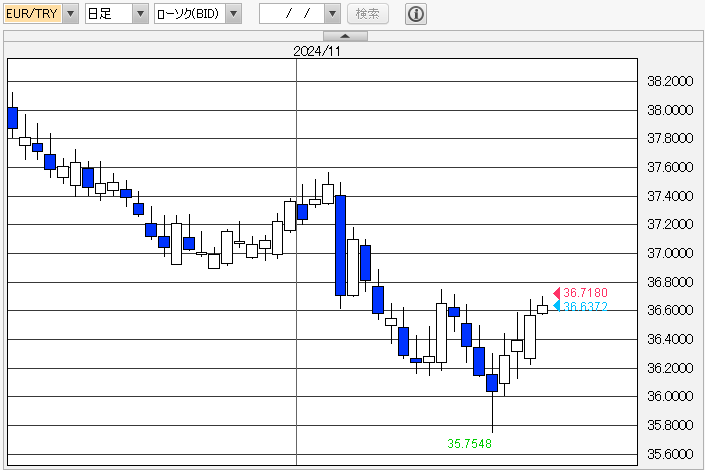
Task: Click the 36.2000 axis label
Action: pos(670,368)
